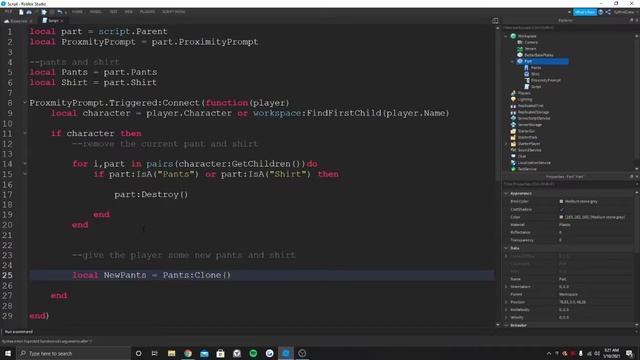Select the Camera object in Explorer
This screenshot has height=360, width=640.
[x=531, y=42]
